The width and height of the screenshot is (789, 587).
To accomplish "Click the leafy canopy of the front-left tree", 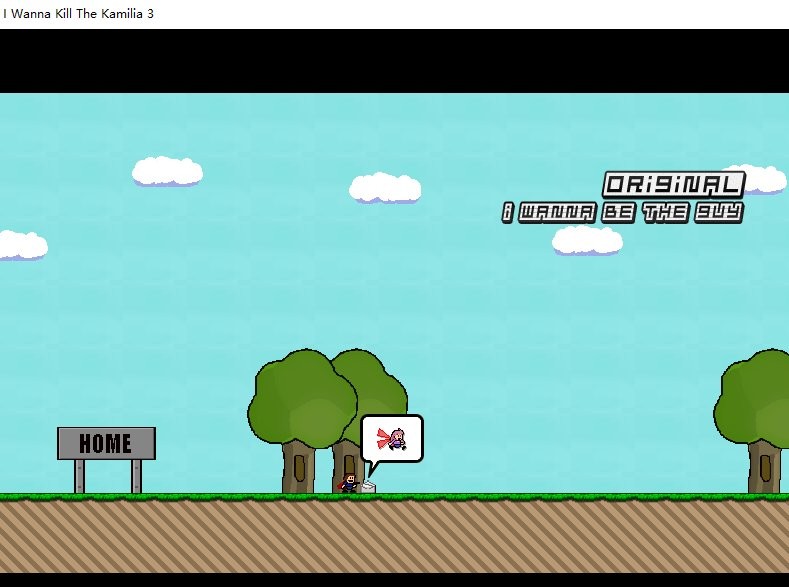I will (298, 402).
